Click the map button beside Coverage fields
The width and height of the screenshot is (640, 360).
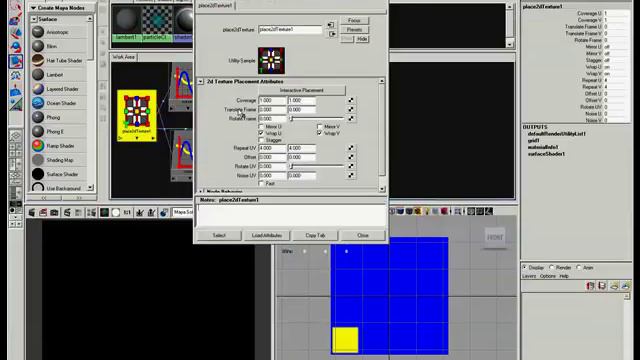click(x=351, y=100)
